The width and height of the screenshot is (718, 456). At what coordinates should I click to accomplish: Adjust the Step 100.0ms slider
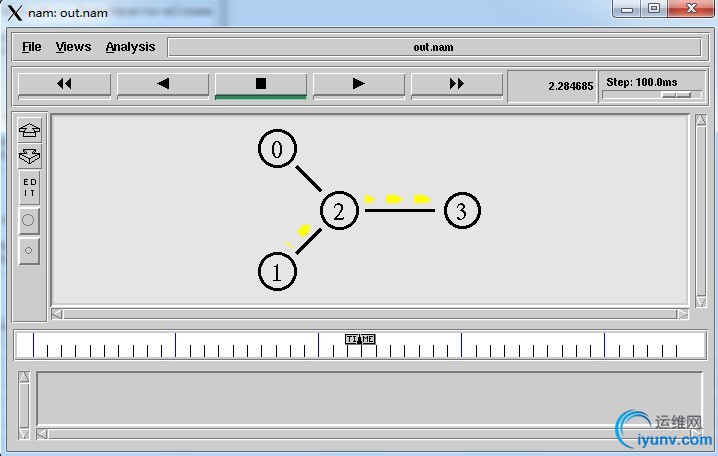[x=676, y=94]
